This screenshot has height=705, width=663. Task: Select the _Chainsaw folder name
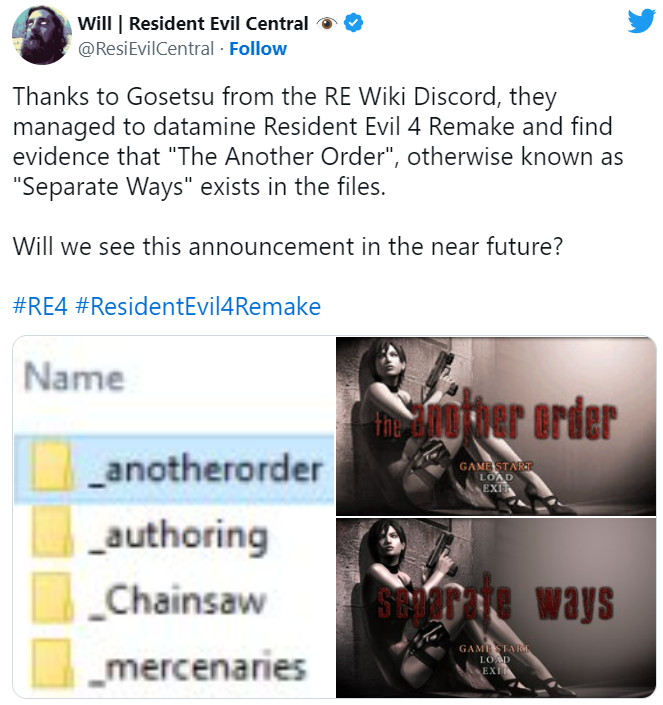tap(178, 601)
